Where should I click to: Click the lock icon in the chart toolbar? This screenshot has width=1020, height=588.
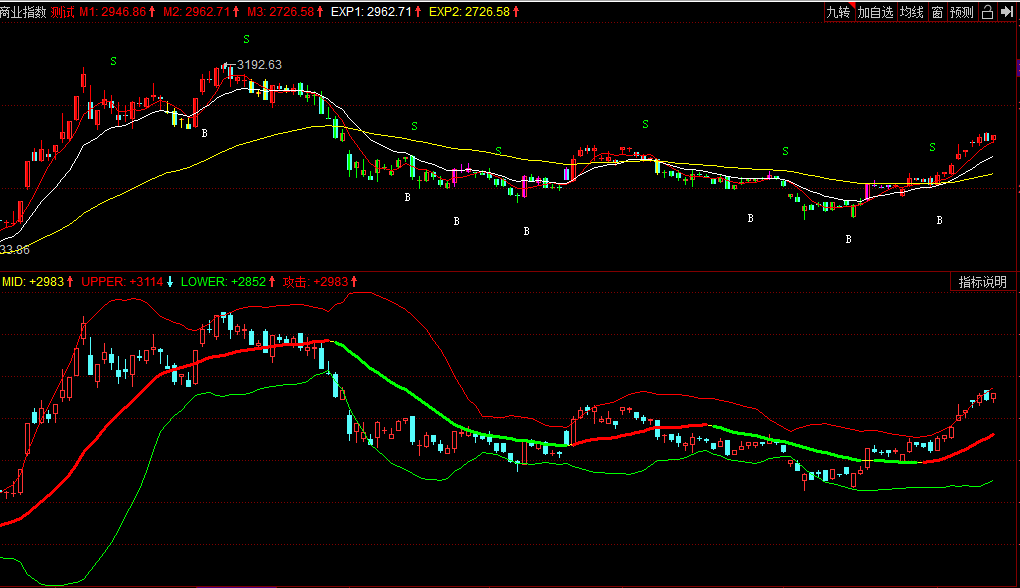click(x=988, y=12)
